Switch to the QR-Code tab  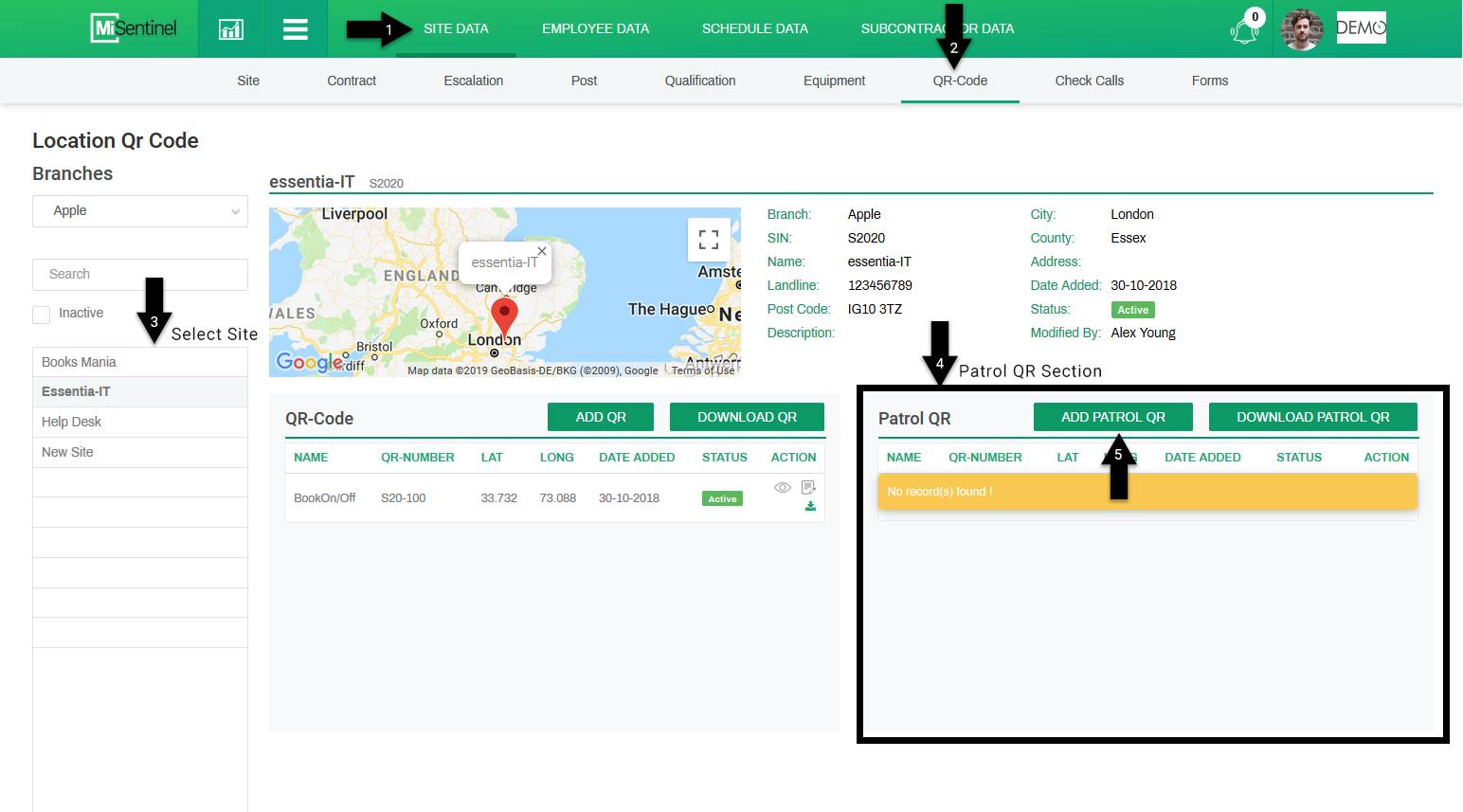(960, 81)
